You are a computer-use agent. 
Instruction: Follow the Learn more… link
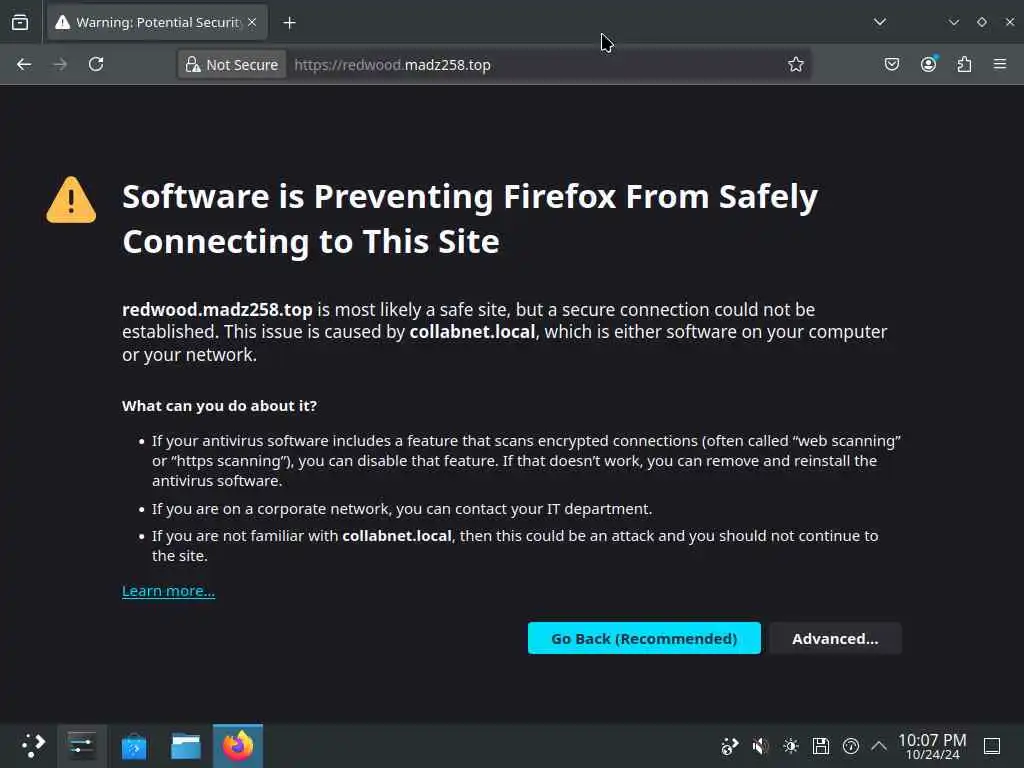pyautogui.click(x=168, y=591)
